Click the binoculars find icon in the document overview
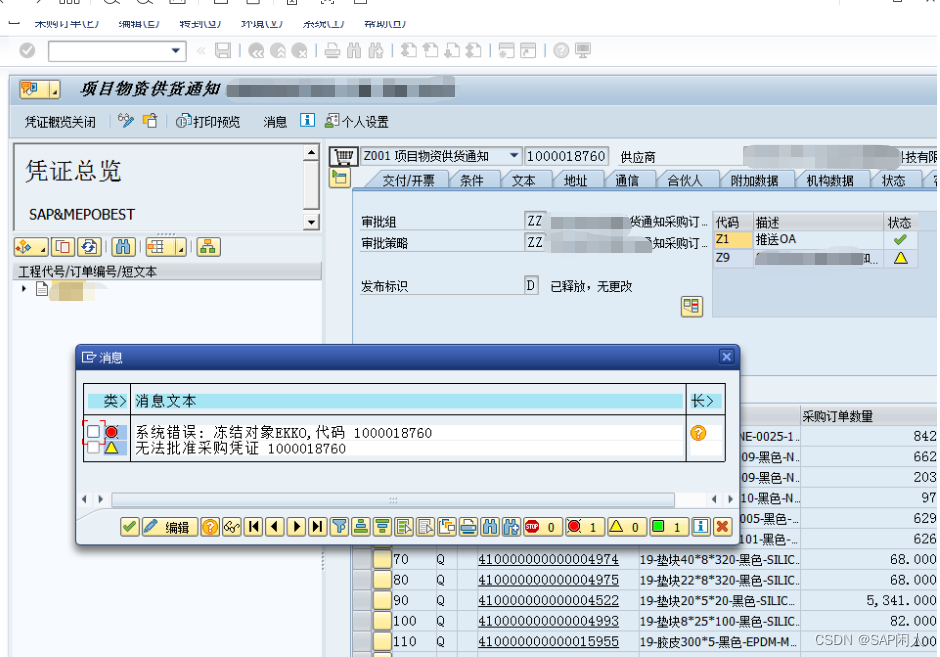 (123, 247)
